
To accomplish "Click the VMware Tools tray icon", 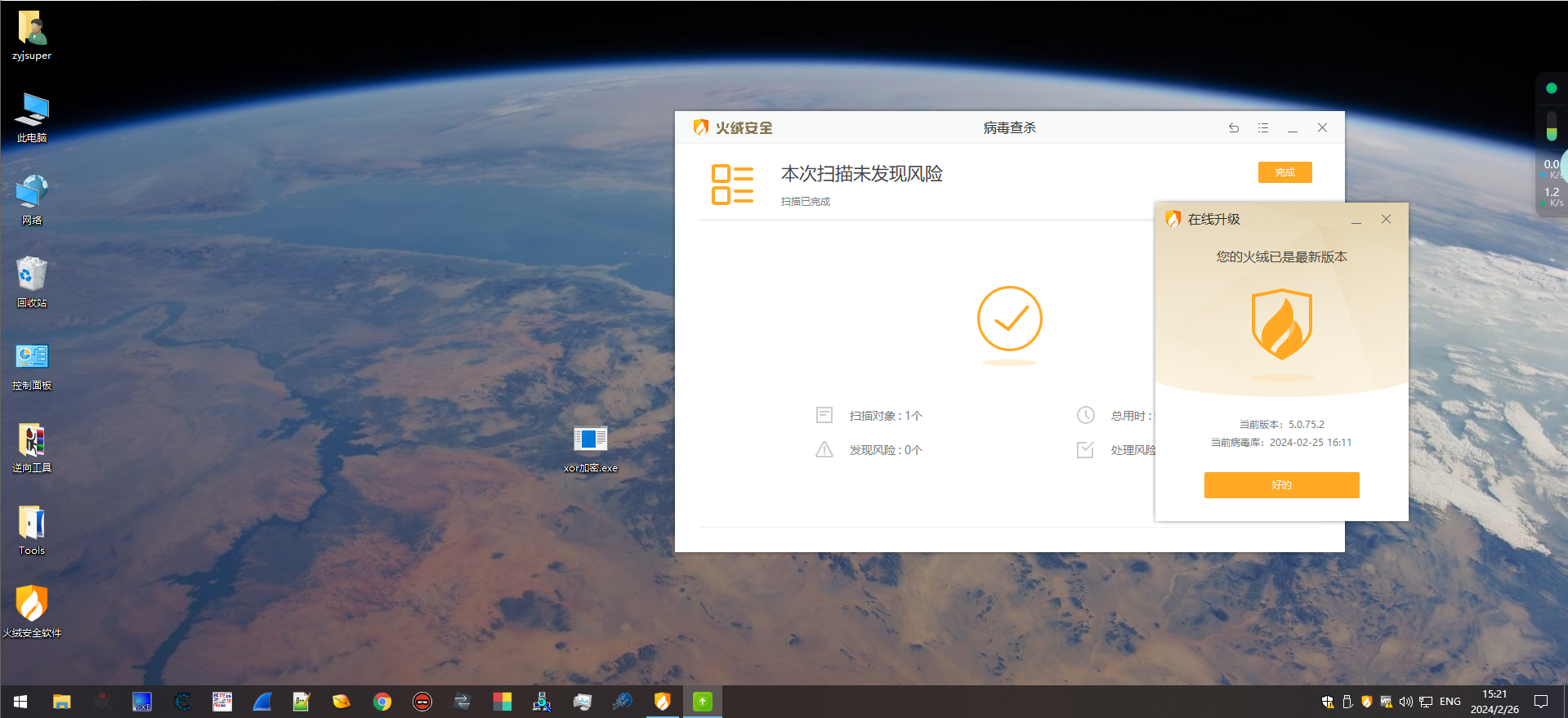I will [1386, 702].
